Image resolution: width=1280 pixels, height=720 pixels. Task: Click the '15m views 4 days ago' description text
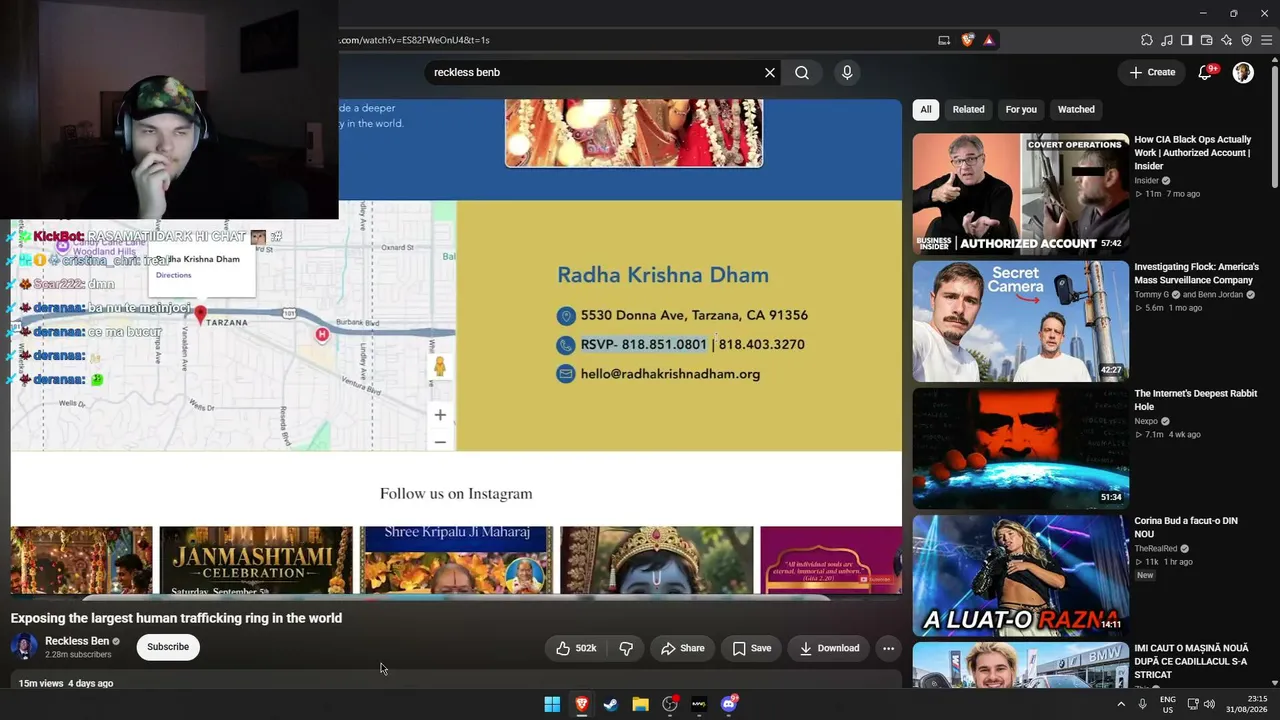coord(66,683)
